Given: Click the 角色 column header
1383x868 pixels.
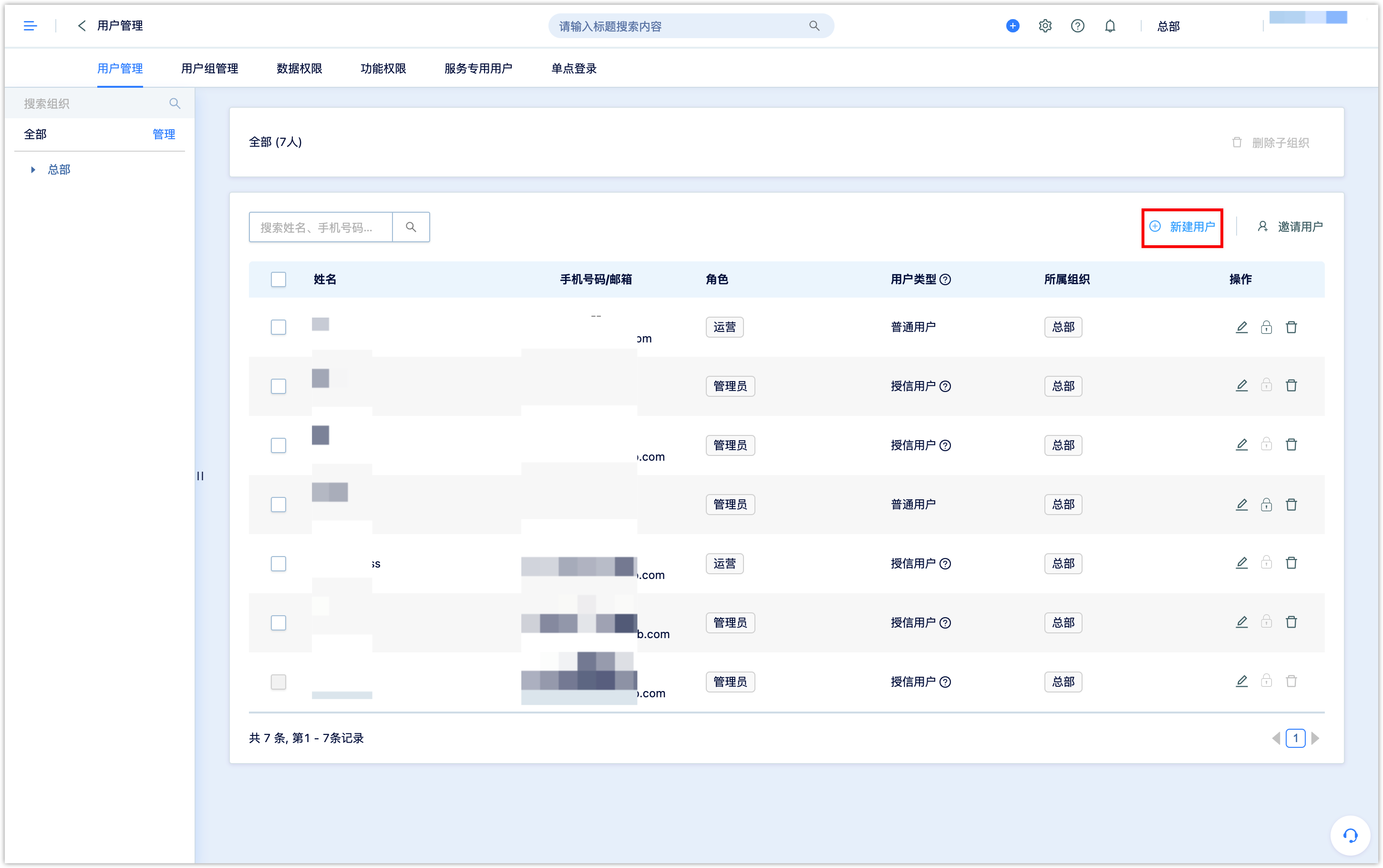Looking at the screenshot, I should click(x=717, y=279).
